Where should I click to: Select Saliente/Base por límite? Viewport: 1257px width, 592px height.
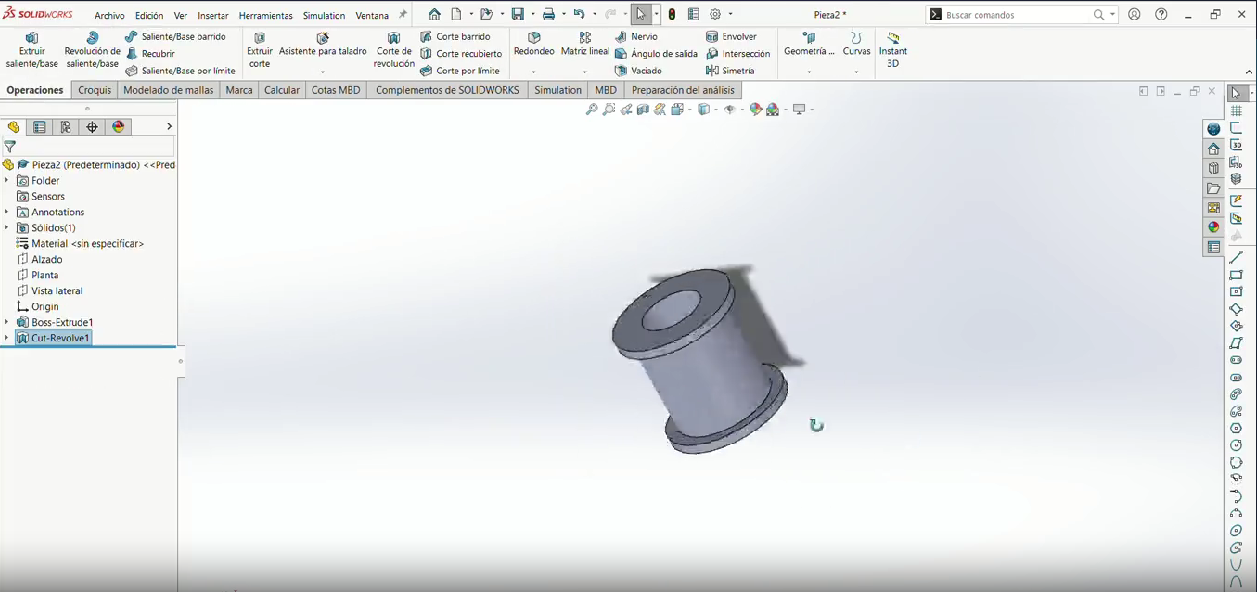pos(180,71)
